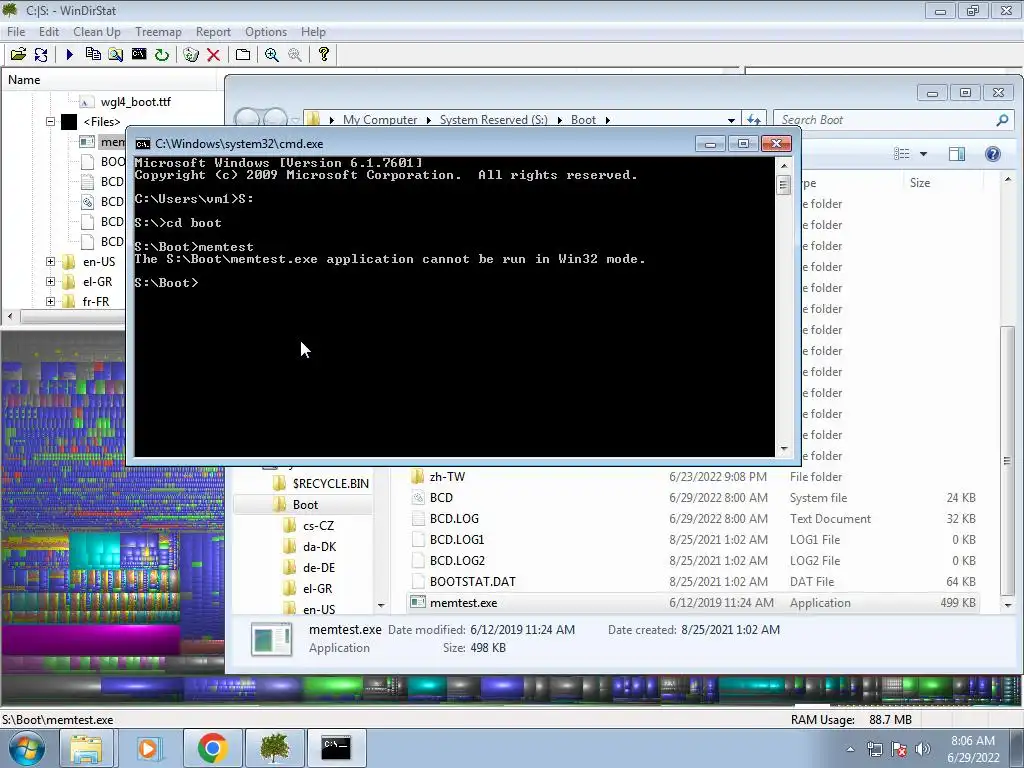Expand the fr-FR folder in WinDirStat tree
The image size is (1024, 768).
click(x=50, y=302)
